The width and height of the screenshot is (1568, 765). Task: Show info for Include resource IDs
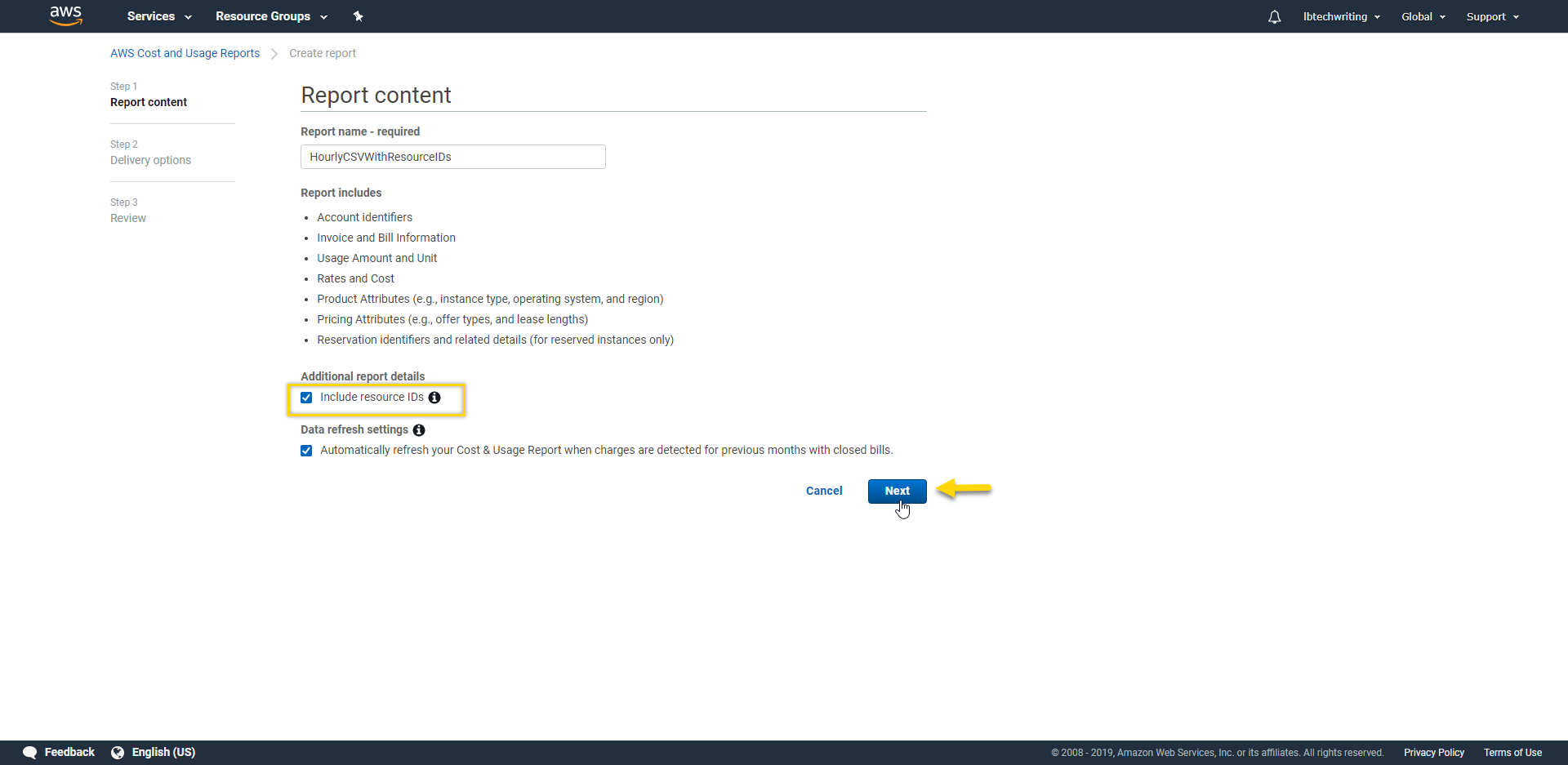coord(434,398)
